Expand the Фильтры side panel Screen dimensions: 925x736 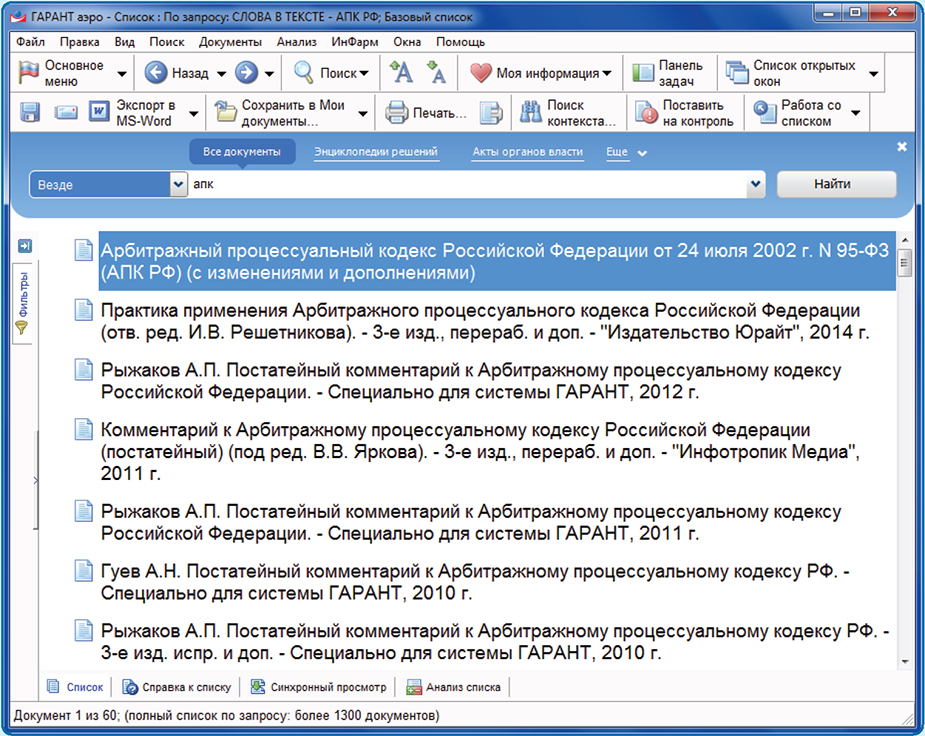(24, 302)
